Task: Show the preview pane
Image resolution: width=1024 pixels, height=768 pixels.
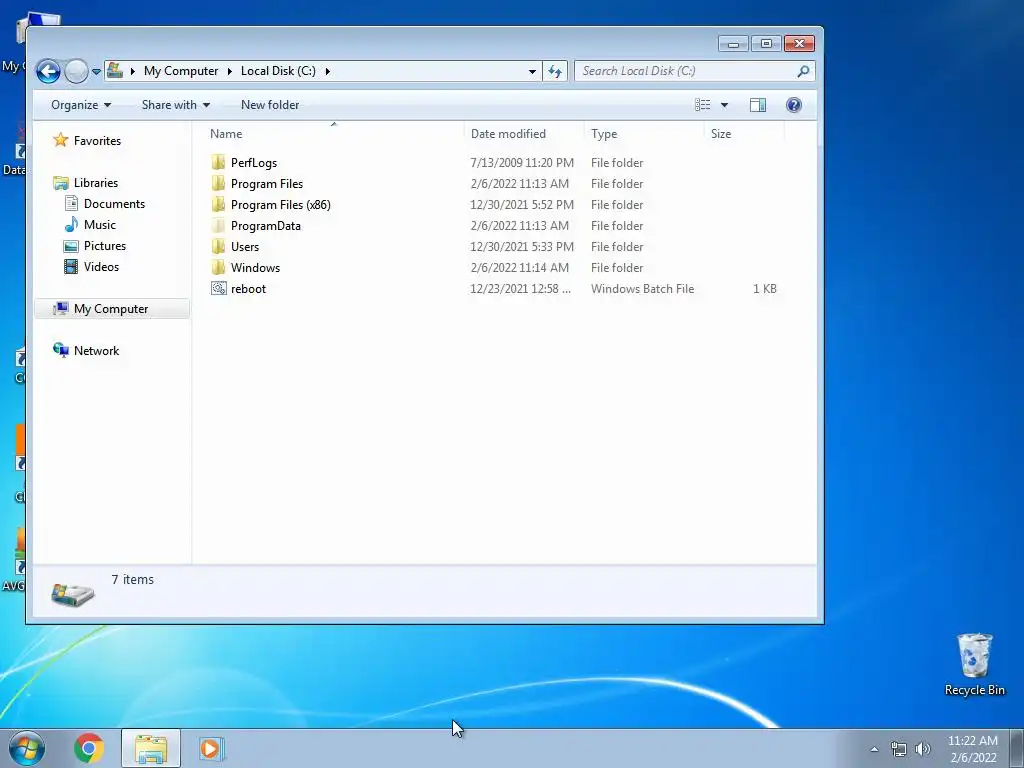Action: (x=758, y=105)
